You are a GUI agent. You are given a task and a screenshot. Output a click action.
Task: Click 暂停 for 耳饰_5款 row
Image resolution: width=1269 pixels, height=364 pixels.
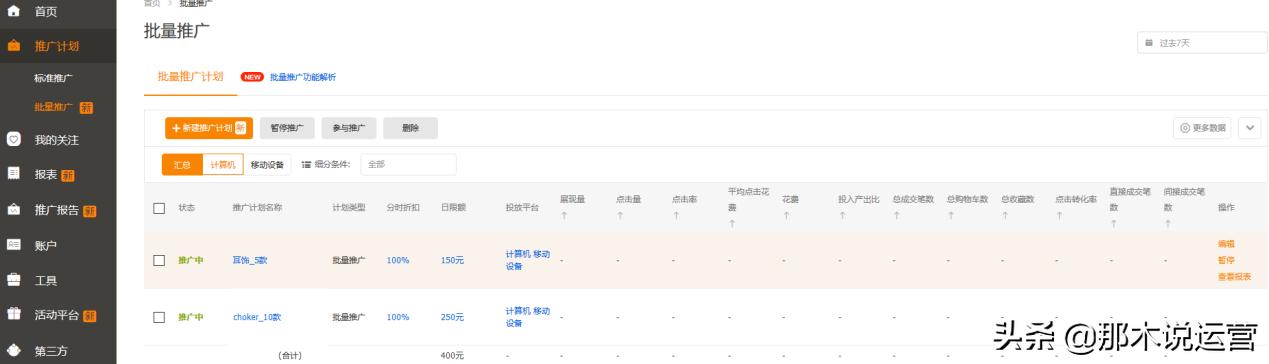coord(1226,260)
